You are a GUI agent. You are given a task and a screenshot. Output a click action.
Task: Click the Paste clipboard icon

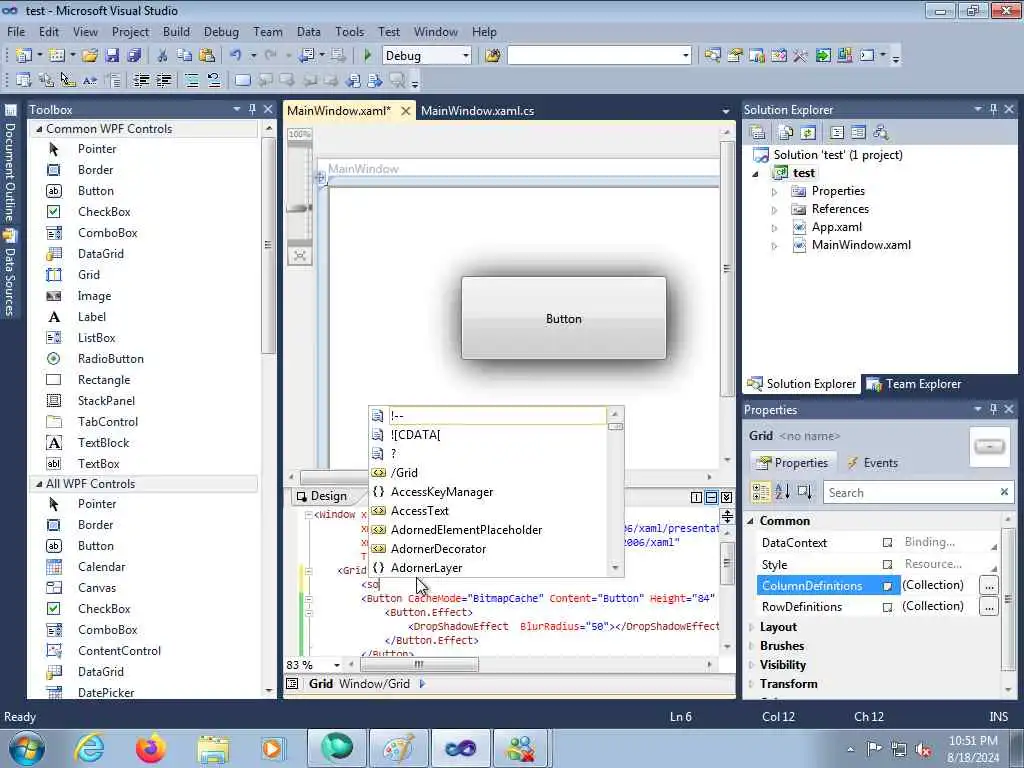[x=207, y=56]
